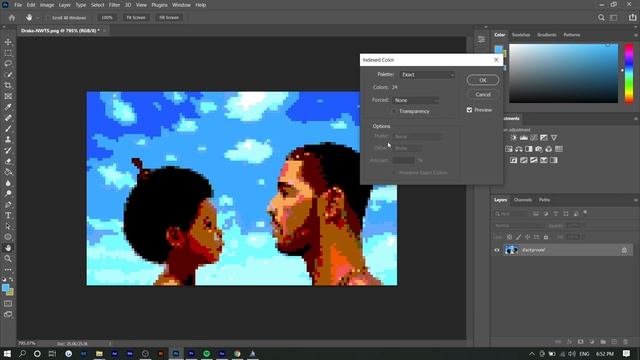The width and height of the screenshot is (640, 360).
Task: Uncheck the Preview checkbox
Action: click(469, 110)
